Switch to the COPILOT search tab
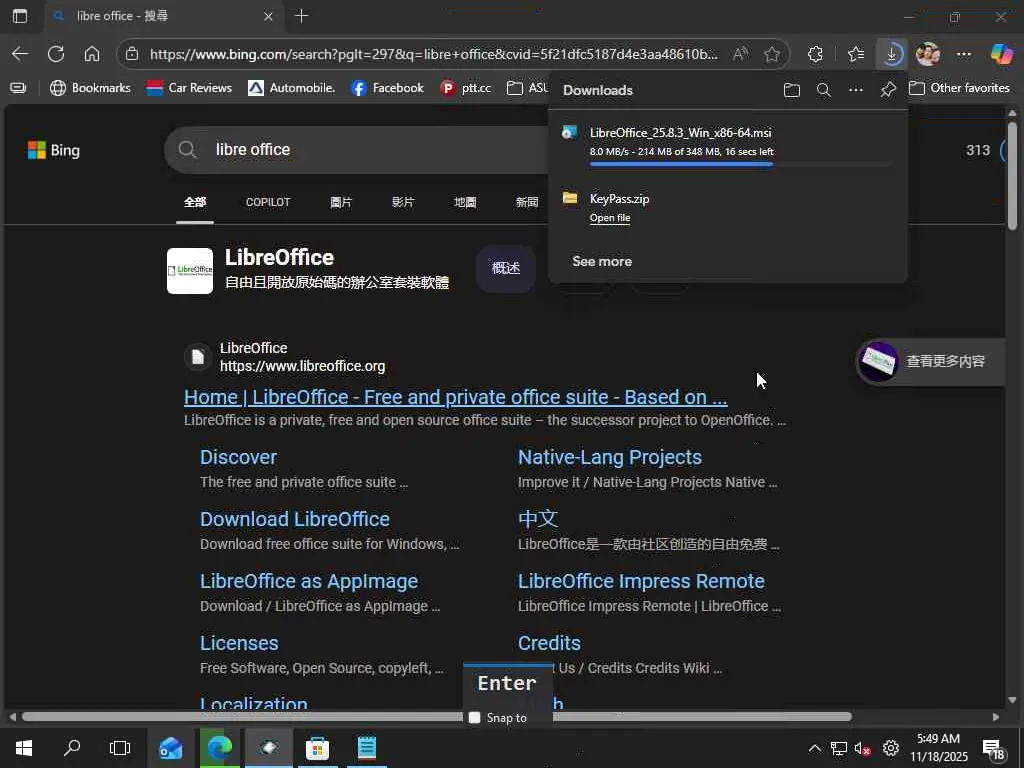 268,202
